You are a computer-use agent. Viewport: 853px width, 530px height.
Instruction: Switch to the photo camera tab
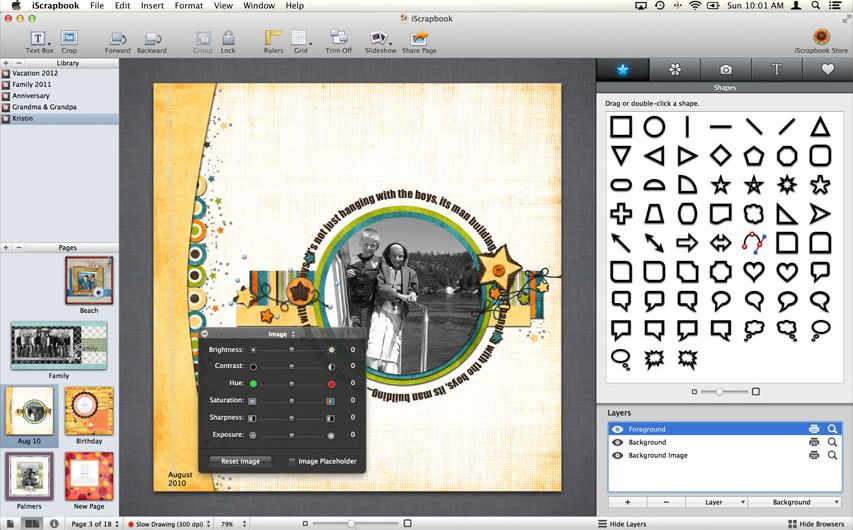[725, 69]
